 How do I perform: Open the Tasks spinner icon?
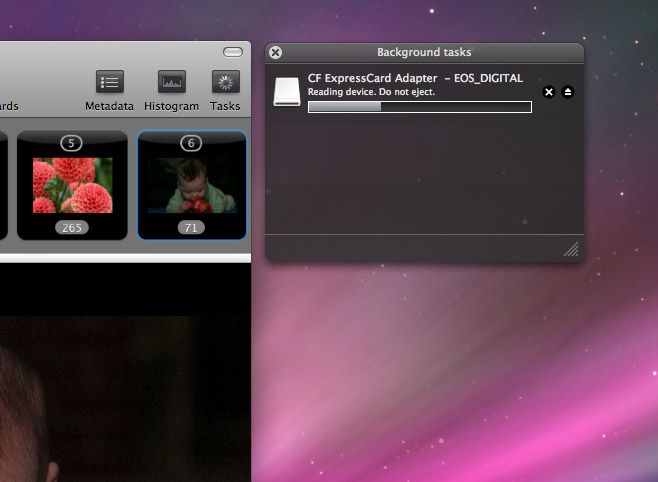click(225, 83)
